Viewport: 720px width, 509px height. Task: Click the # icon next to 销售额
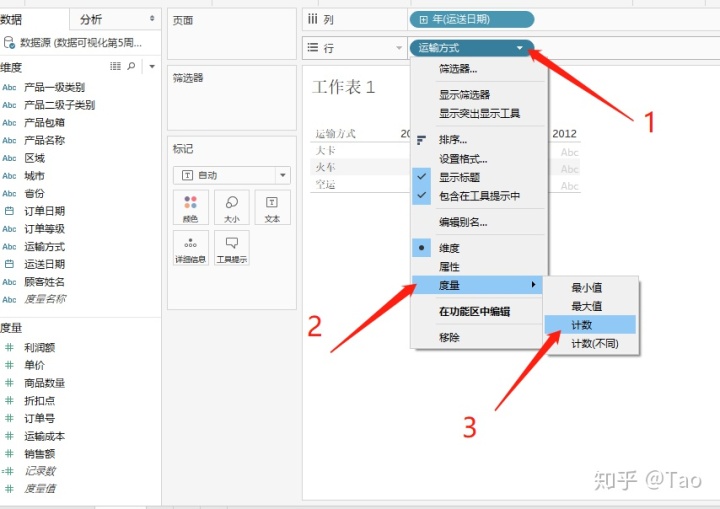tap(9, 453)
